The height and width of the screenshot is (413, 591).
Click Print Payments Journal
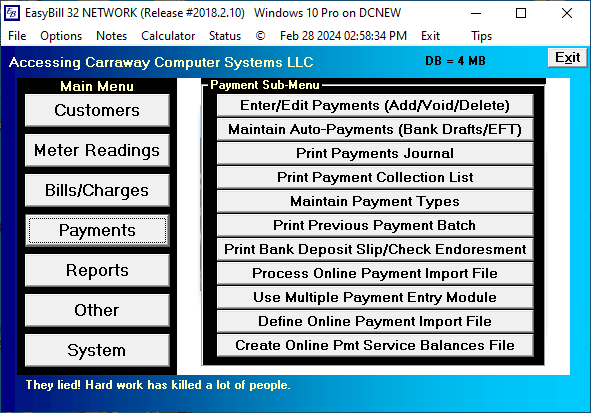click(x=375, y=153)
